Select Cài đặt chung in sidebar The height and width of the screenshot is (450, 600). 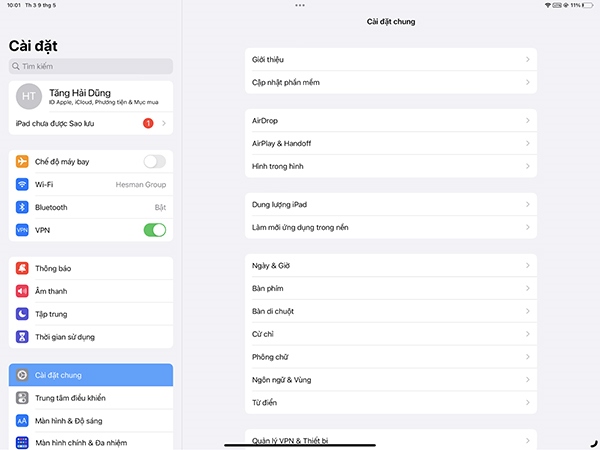coord(90,375)
